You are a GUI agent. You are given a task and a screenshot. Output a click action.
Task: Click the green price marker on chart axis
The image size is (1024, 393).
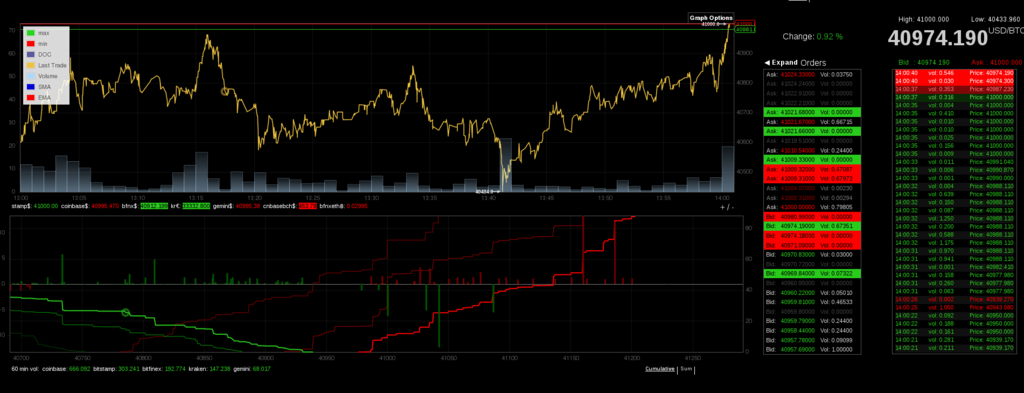point(745,29)
